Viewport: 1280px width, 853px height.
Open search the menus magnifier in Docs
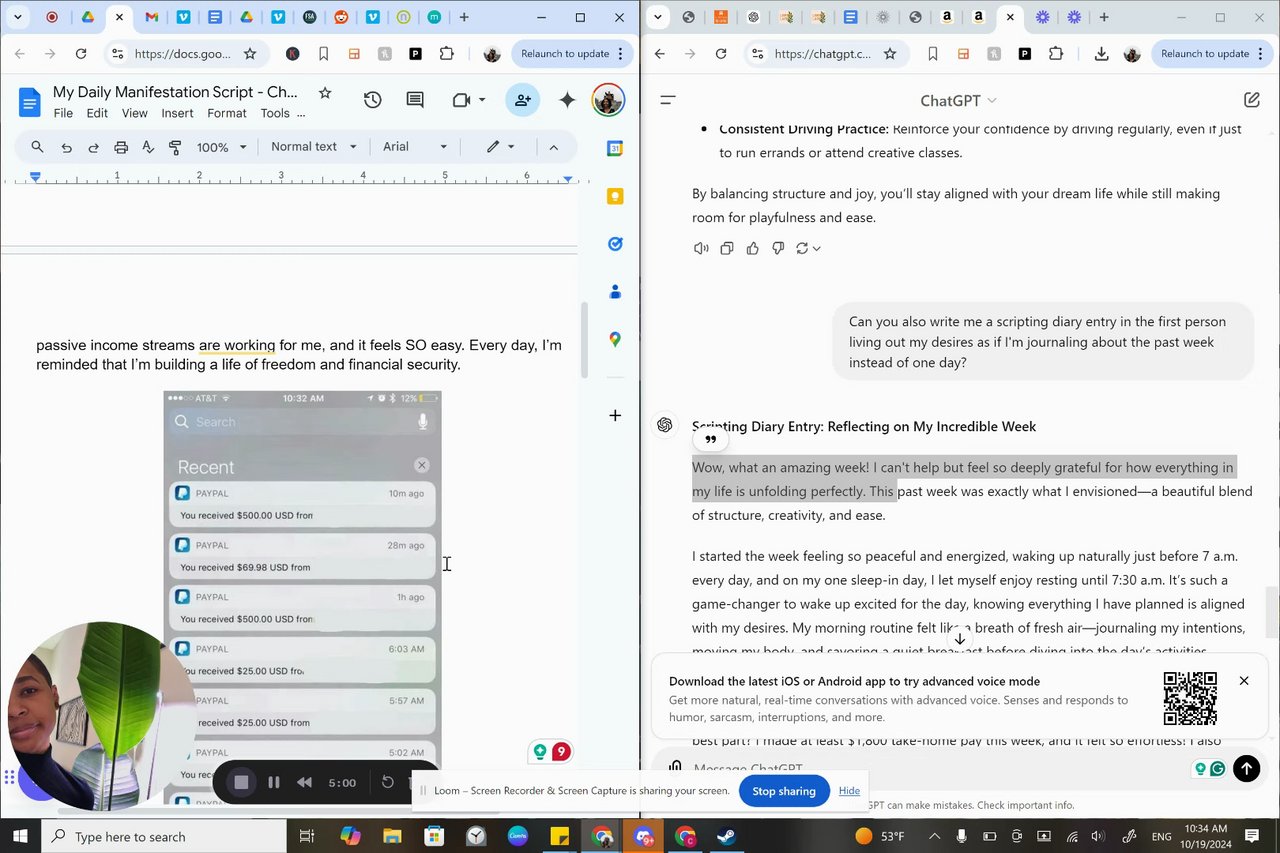click(37, 147)
